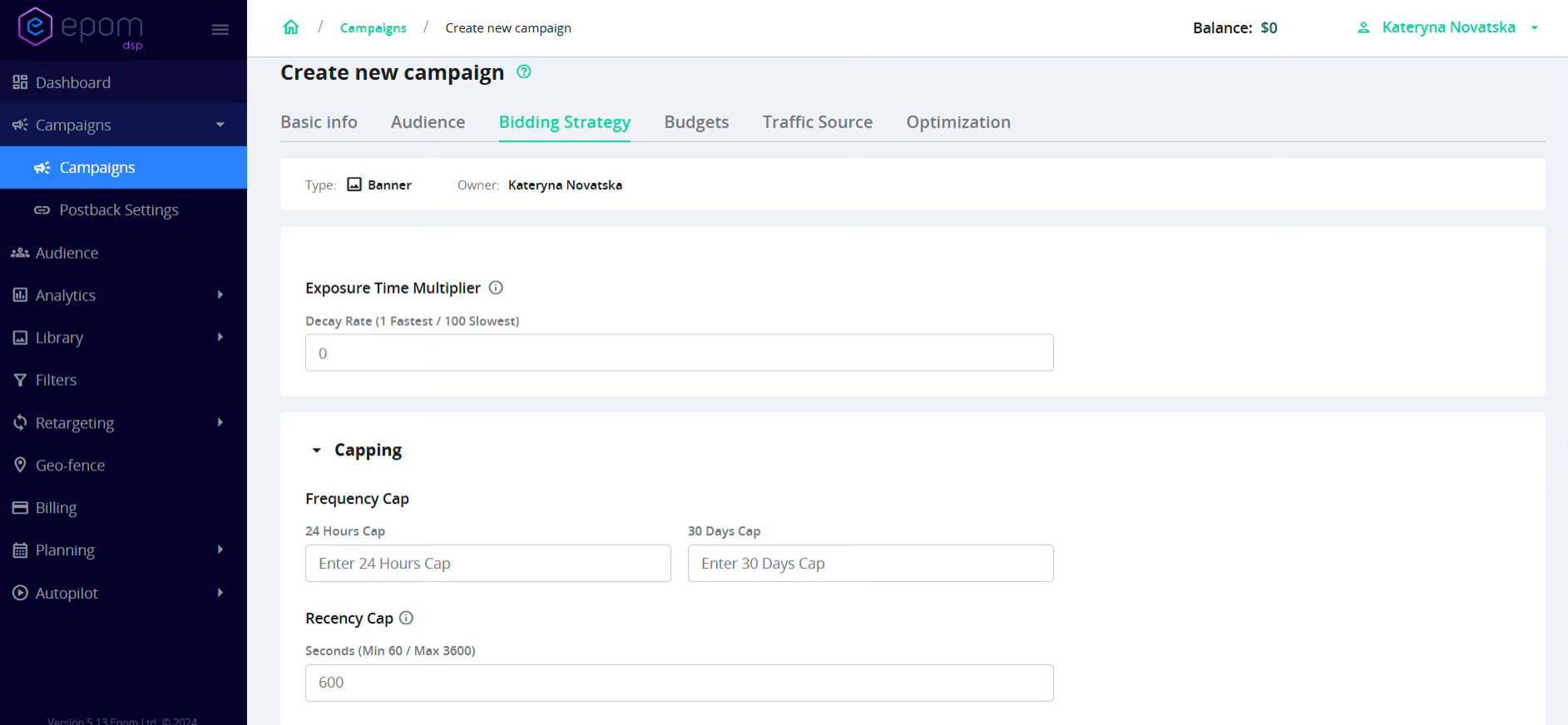1568x725 pixels.
Task: Click the user profile avatar icon
Action: coord(1363,27)
